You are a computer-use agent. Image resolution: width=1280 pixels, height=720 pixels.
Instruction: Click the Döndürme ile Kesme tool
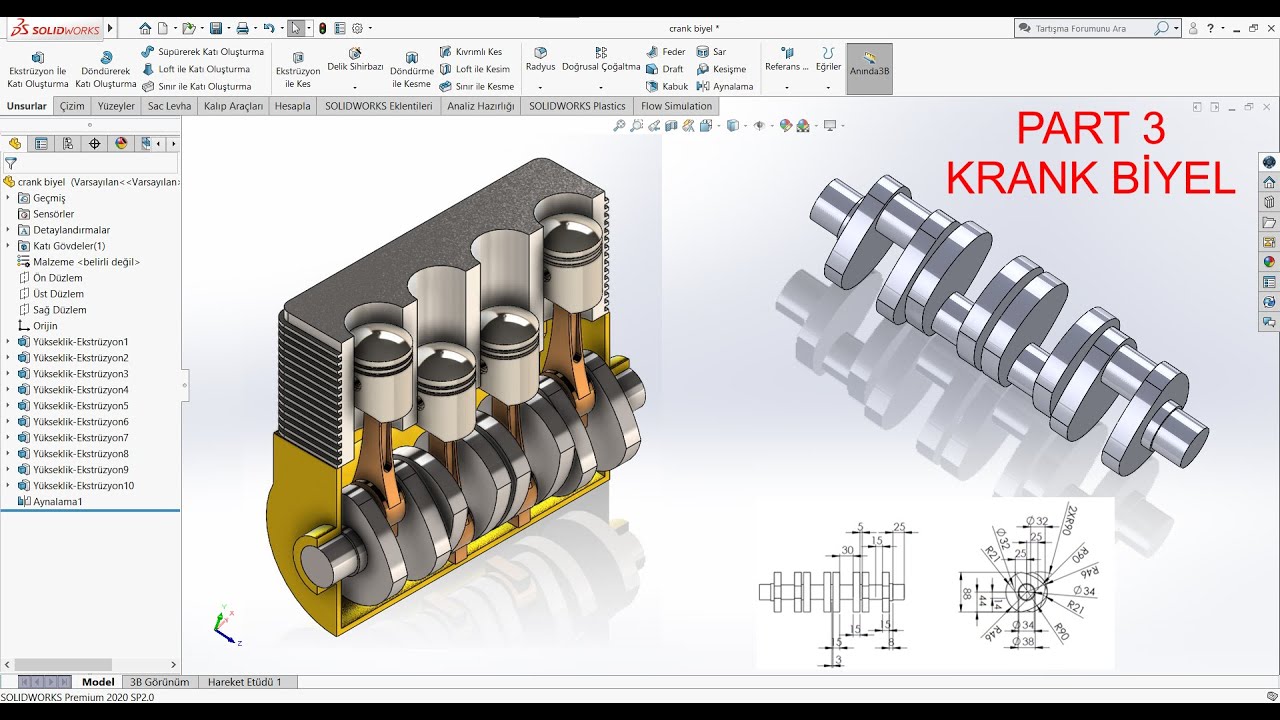(412, 69)
